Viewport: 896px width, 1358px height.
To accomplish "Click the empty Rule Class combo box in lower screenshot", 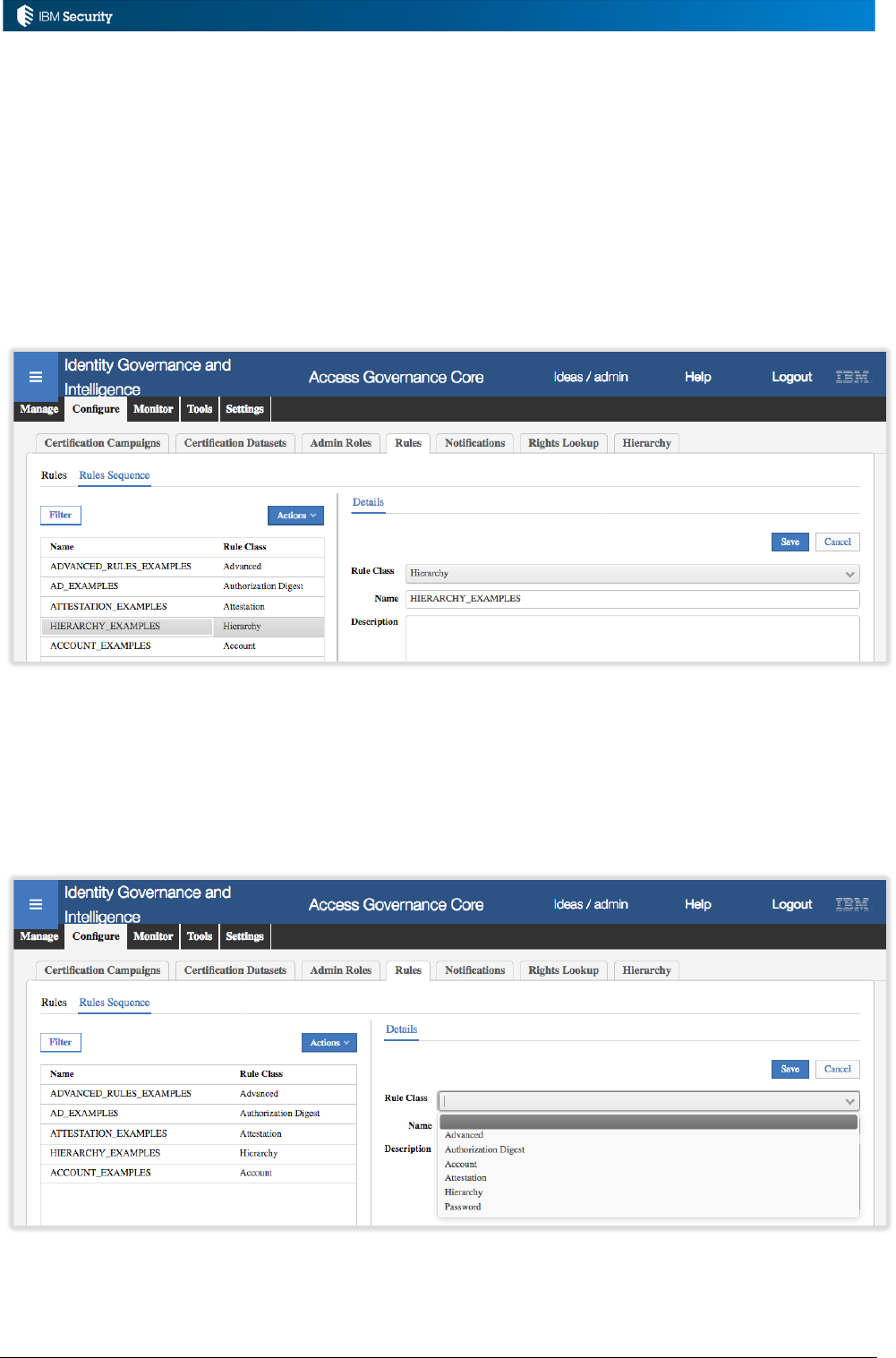I will (648, 1101).
